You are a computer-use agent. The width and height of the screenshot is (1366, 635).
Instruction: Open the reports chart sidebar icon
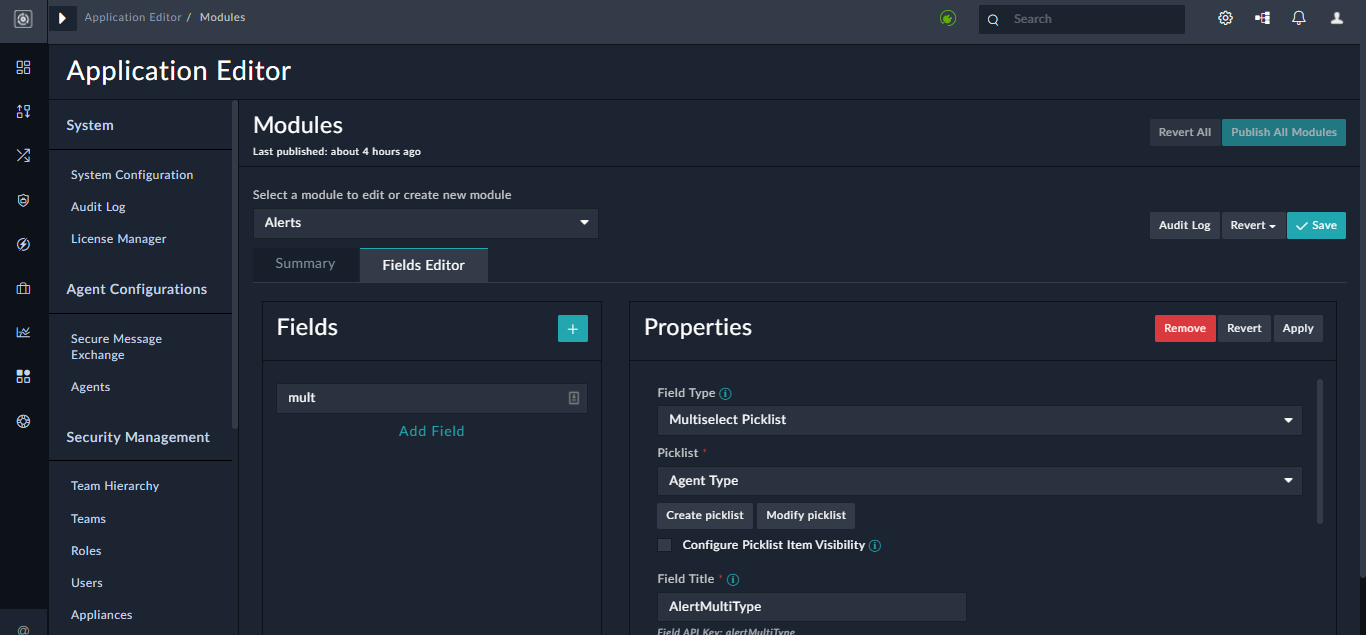tap(23, 332)
